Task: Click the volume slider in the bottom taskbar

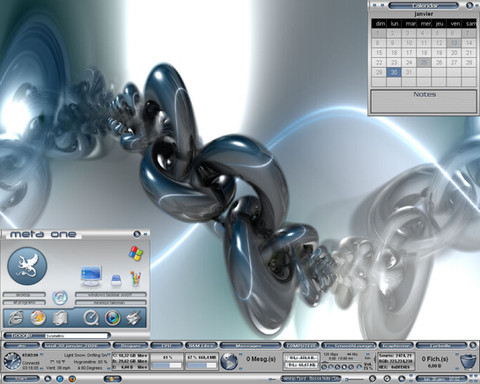Action: pos(355,379)
